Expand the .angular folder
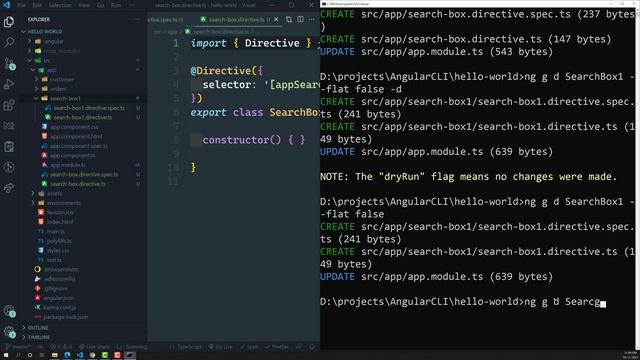The image size is (640, 360). click(x=53, y=41)
